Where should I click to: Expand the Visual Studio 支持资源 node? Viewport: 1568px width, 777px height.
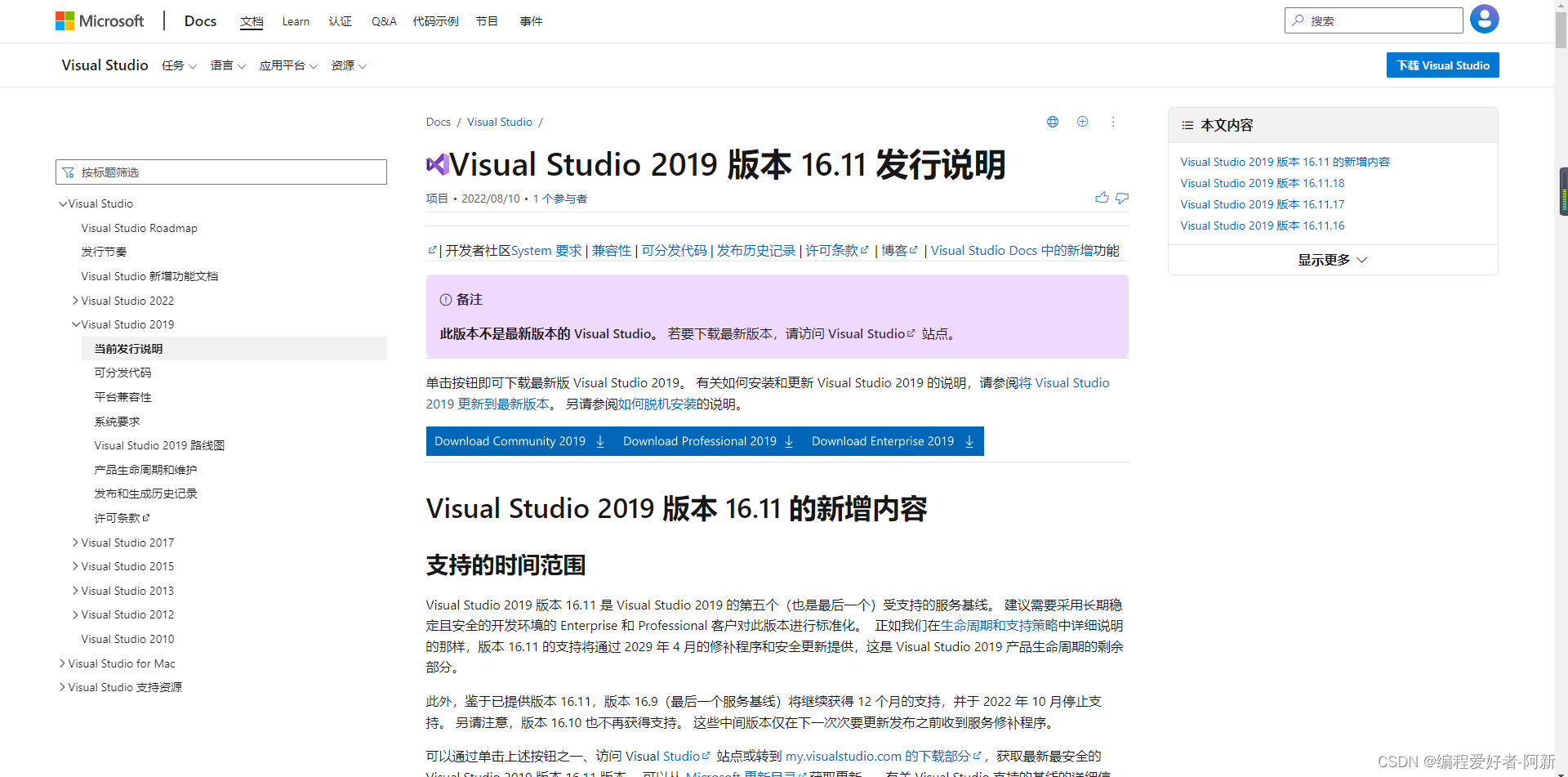pos(63,687)
